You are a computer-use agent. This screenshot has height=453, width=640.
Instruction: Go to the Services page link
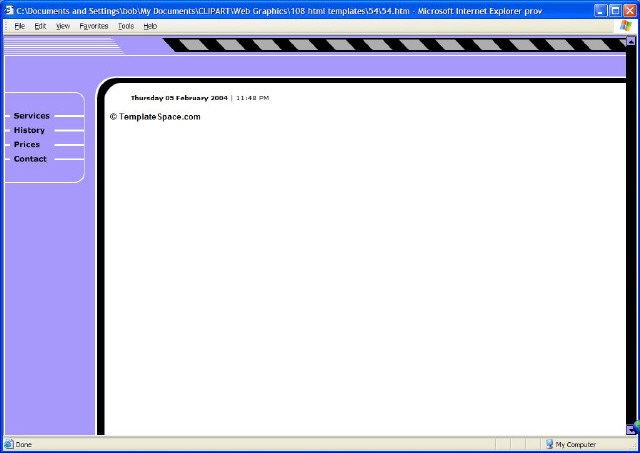(x=31, y=116)
